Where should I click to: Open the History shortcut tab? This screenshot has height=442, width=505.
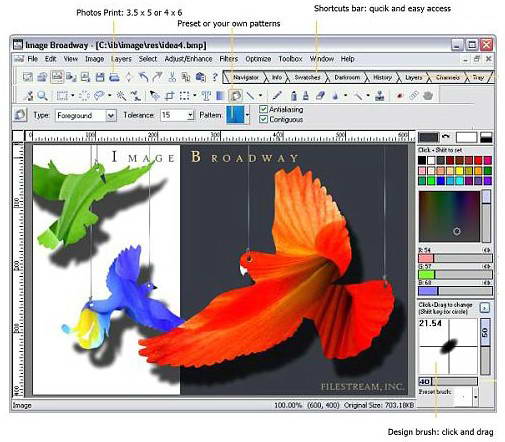[x=382, y=77]
